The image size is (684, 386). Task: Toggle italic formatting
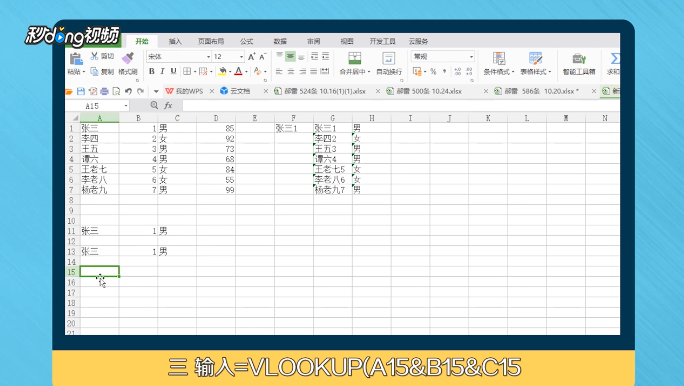[162, 71]
